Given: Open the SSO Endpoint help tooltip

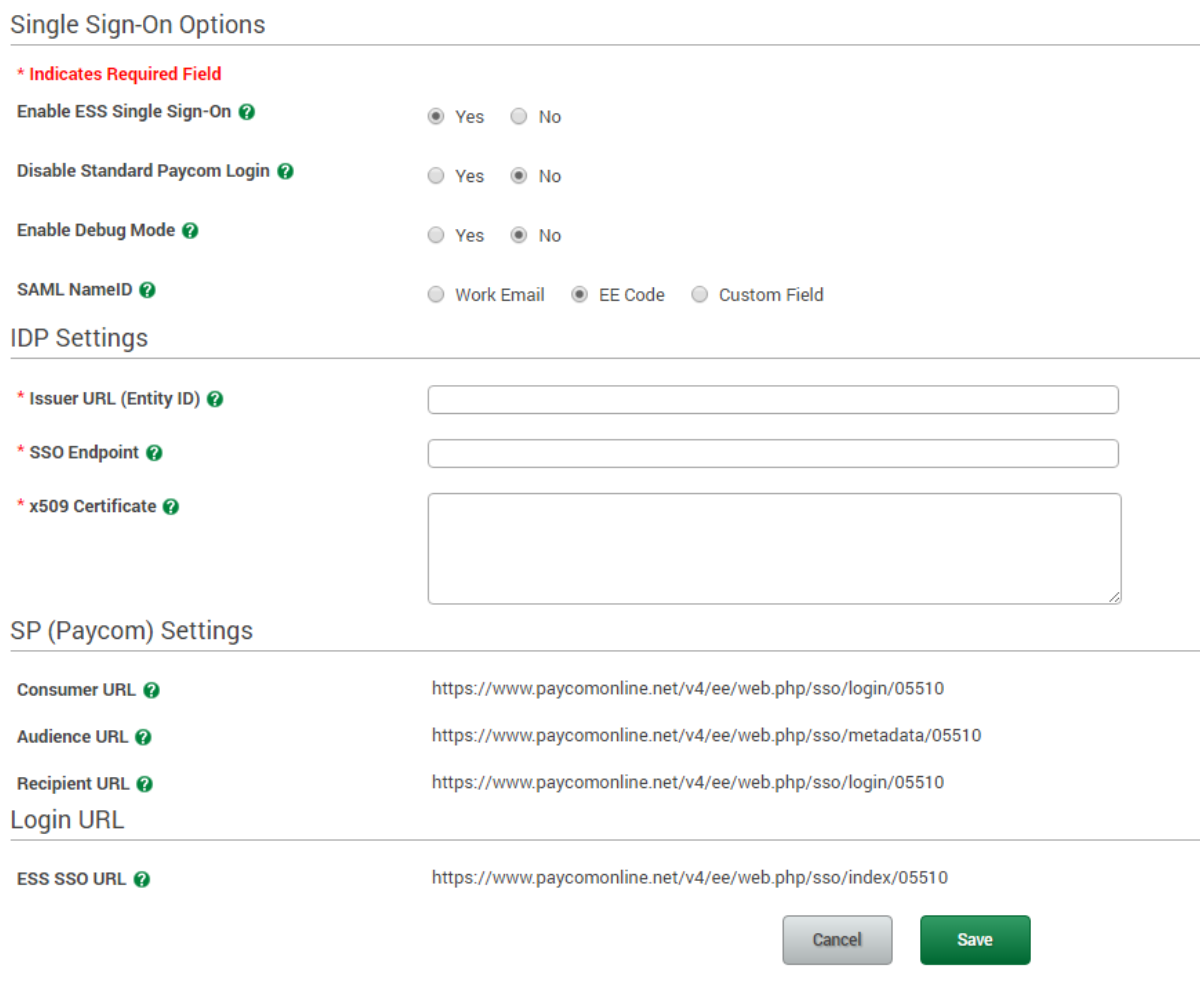Looking at the screenshot, I should point(153,452).
